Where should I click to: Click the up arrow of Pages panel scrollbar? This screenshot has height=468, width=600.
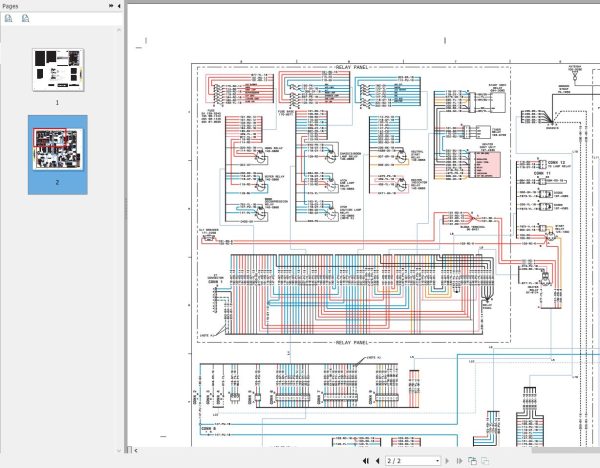tap(119, 30)
